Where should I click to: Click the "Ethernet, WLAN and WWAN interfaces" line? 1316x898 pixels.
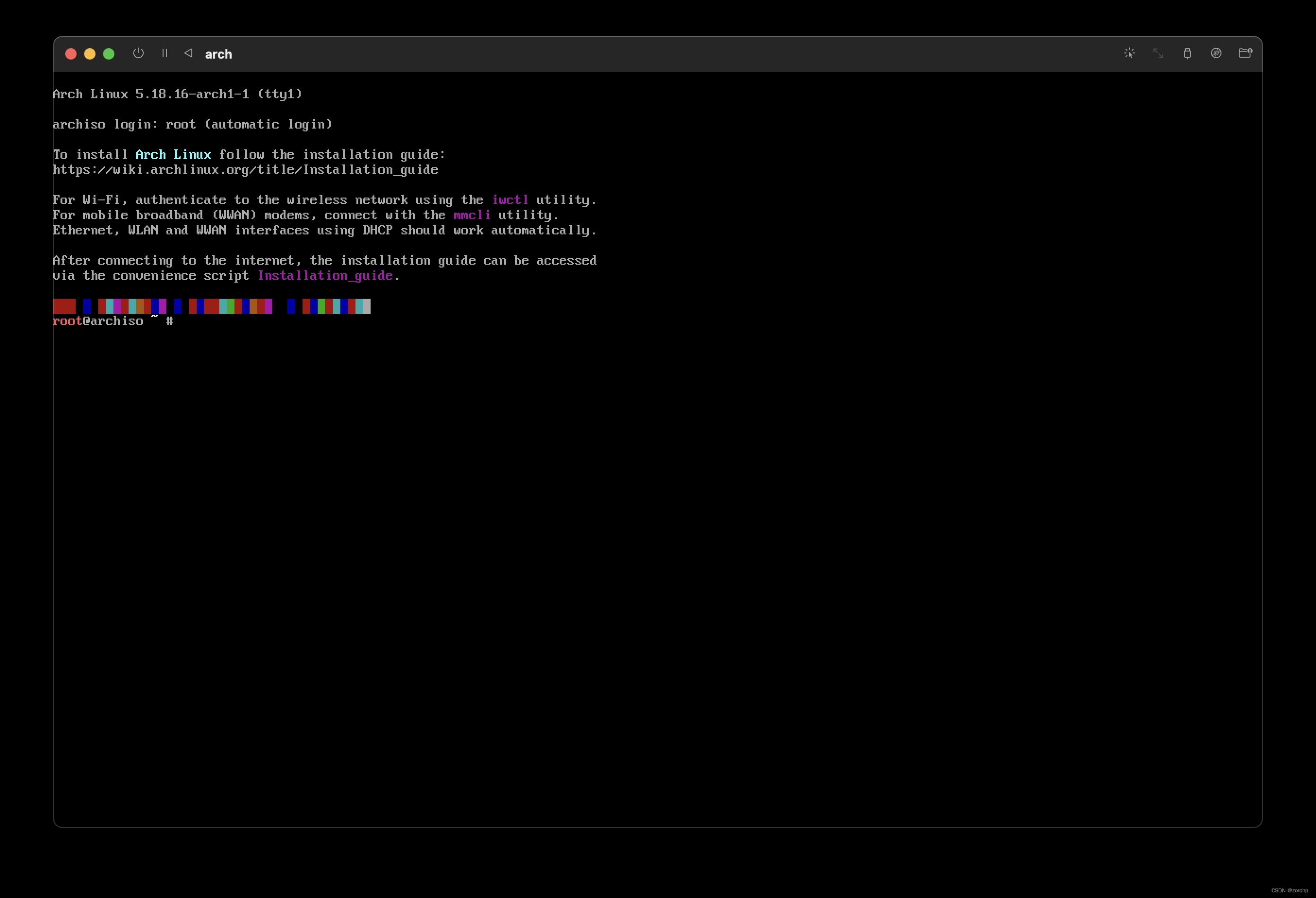tap(324, 231)
